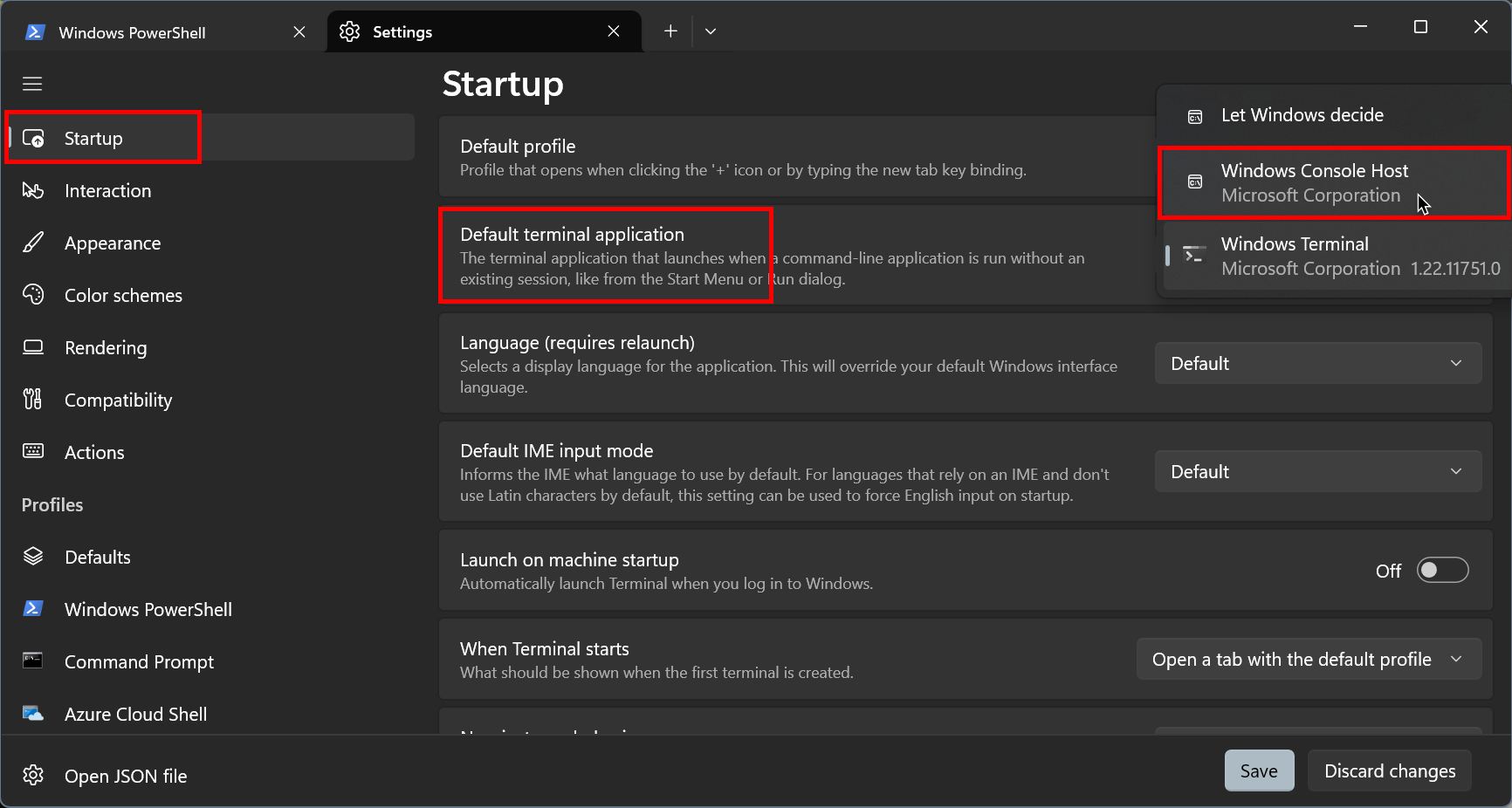Click the Rendering monitor icon
This screenshot has width=1512, height=808.
33,347
